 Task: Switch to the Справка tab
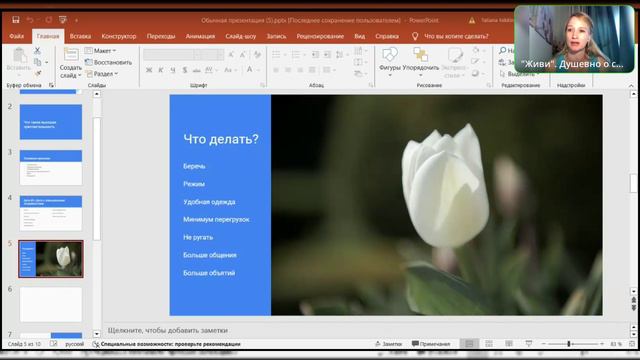coord(387,36)
